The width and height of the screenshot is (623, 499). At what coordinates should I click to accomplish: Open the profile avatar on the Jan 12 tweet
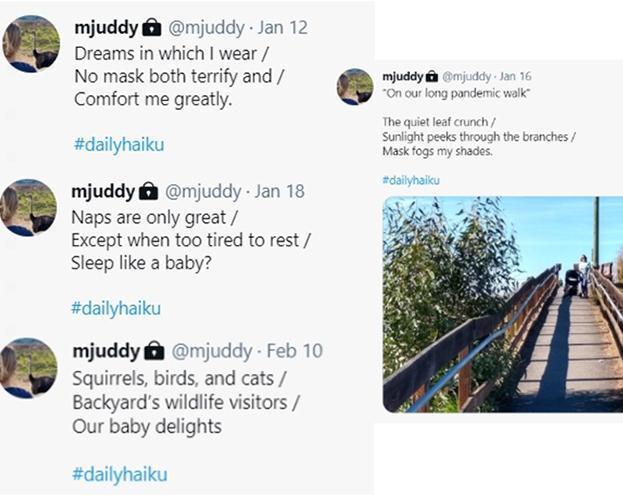click(30, 44)
